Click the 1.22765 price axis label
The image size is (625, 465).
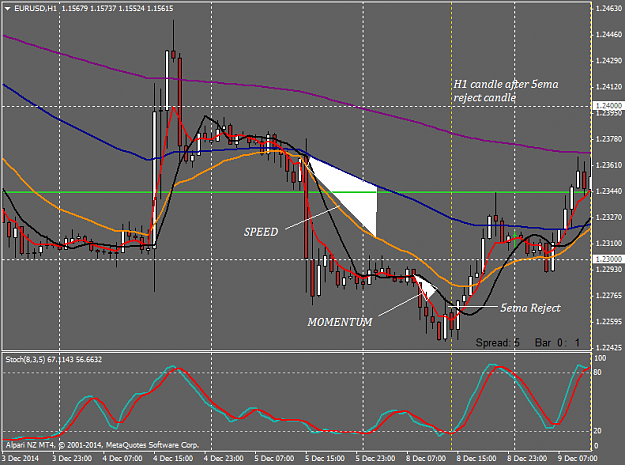click(608, 295)
